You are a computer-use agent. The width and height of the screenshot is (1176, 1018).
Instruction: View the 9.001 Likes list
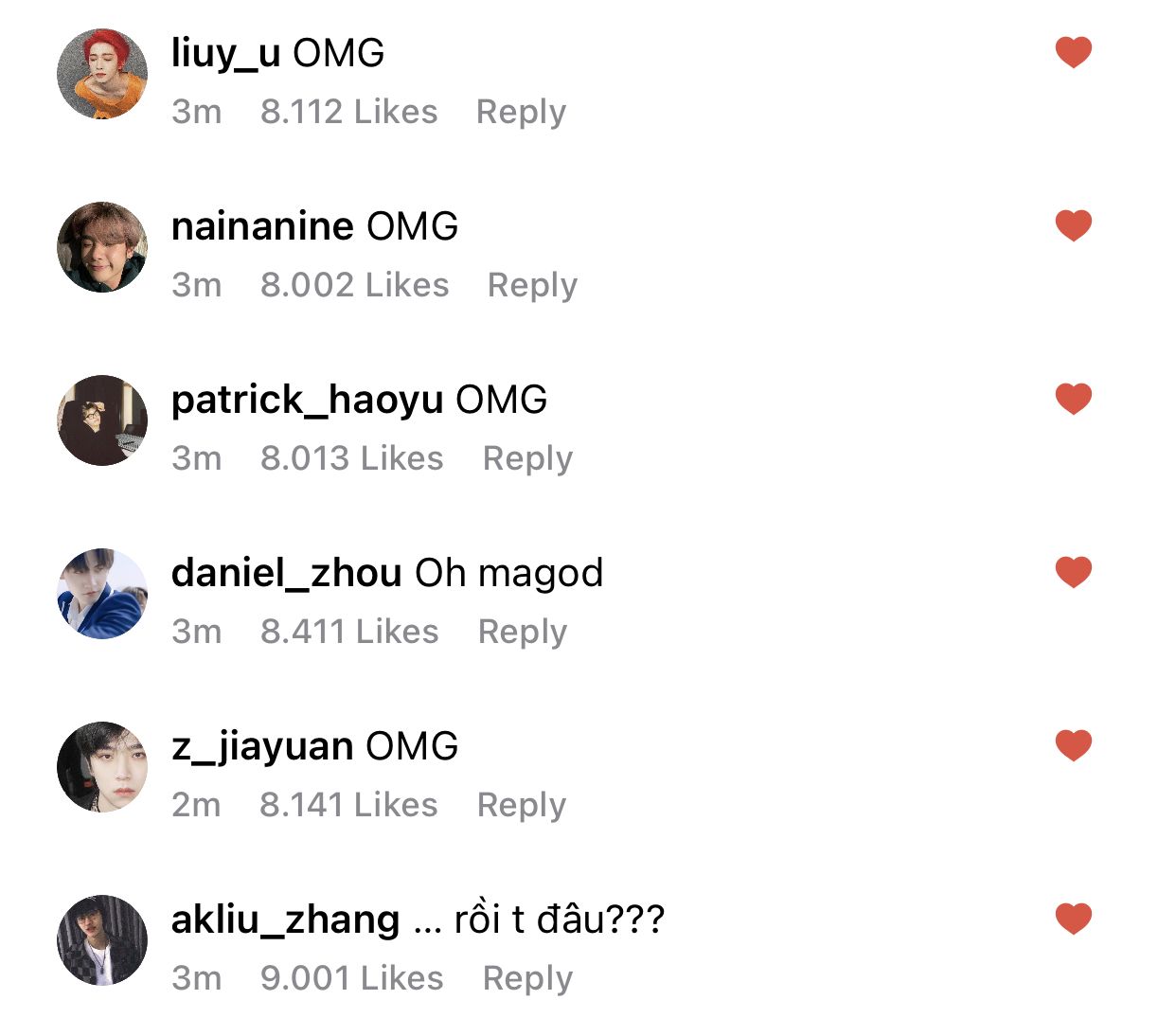pos(352,978)
